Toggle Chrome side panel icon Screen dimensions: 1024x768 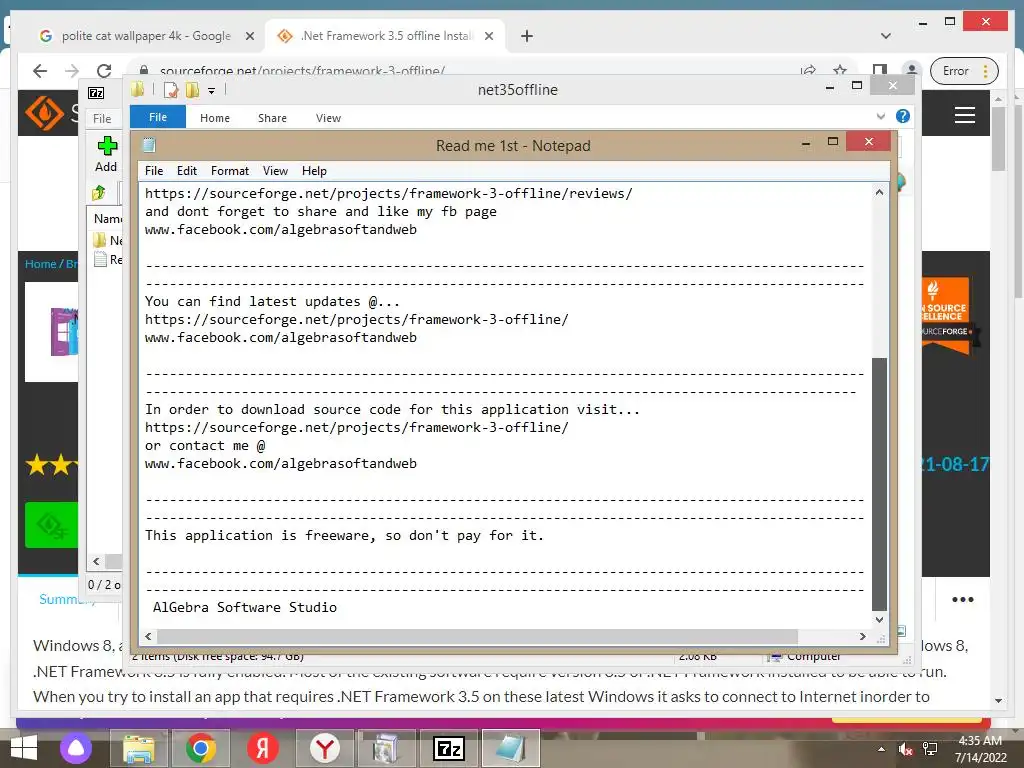click(880, 70)
